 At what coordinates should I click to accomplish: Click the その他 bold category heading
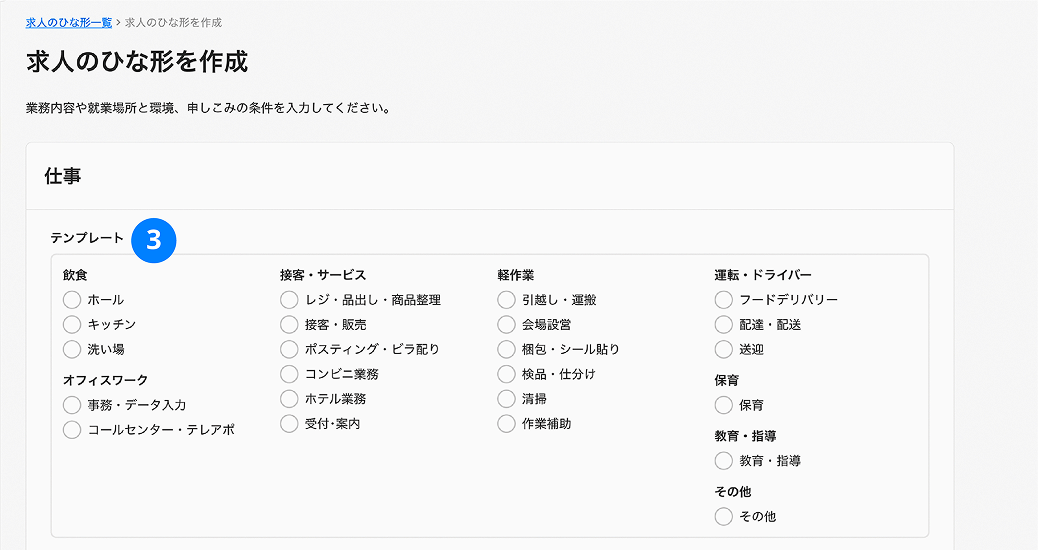tap(733, 491)
